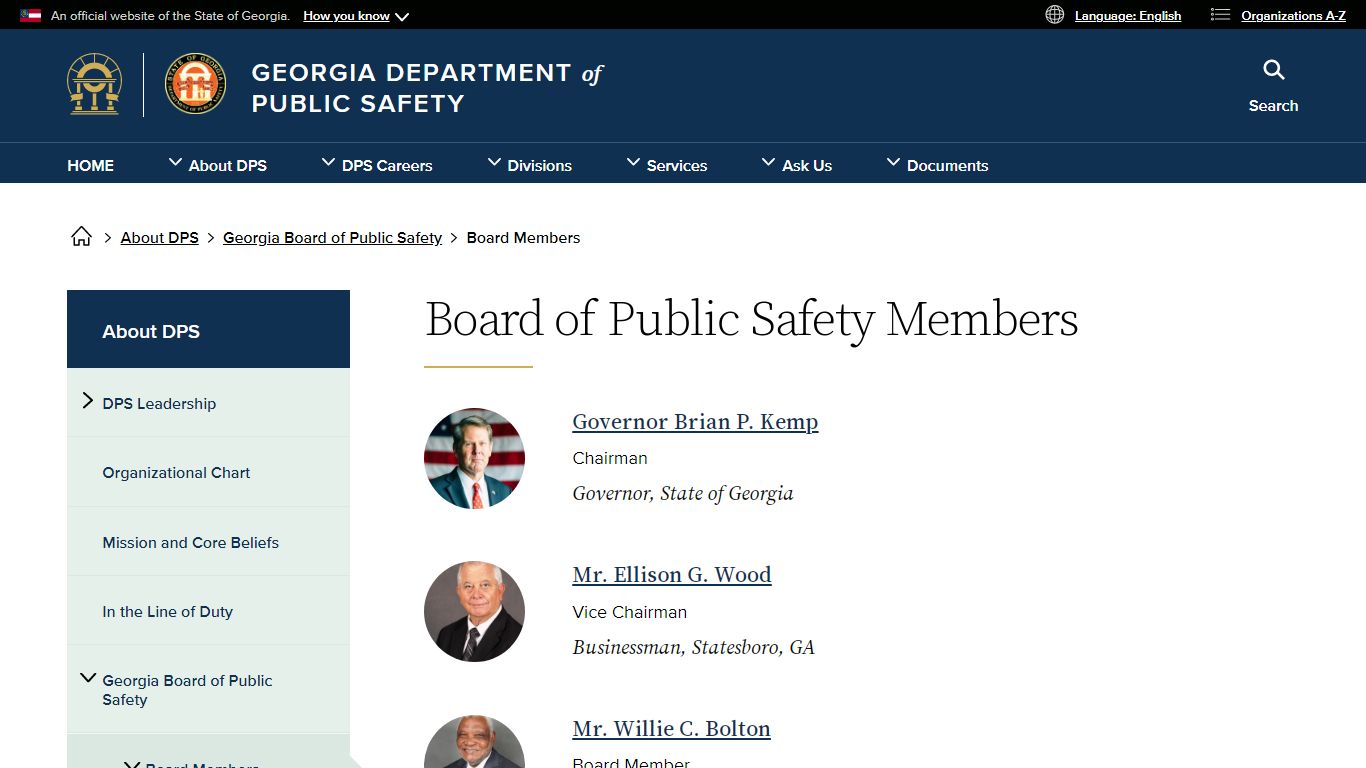Click the Organizations A-Z list icon
Image resolution: width=1366 pixels, height=768 pixels.
coord(1220,14)
